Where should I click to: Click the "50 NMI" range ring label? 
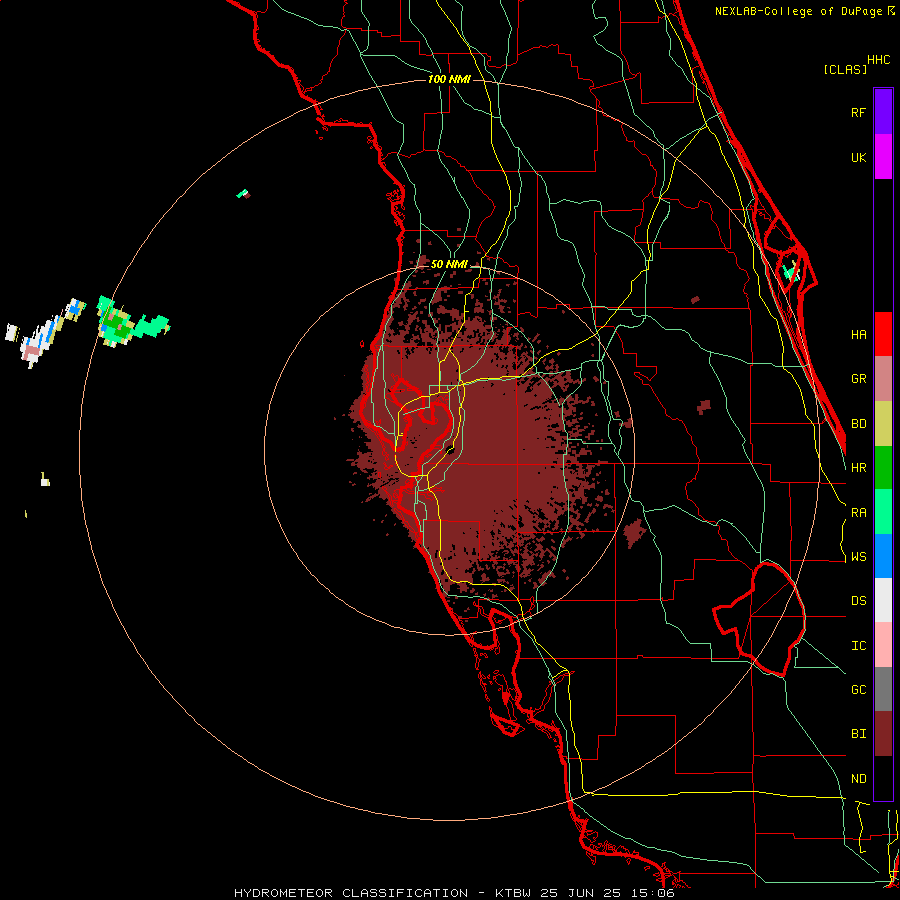(x=449, y=264)
